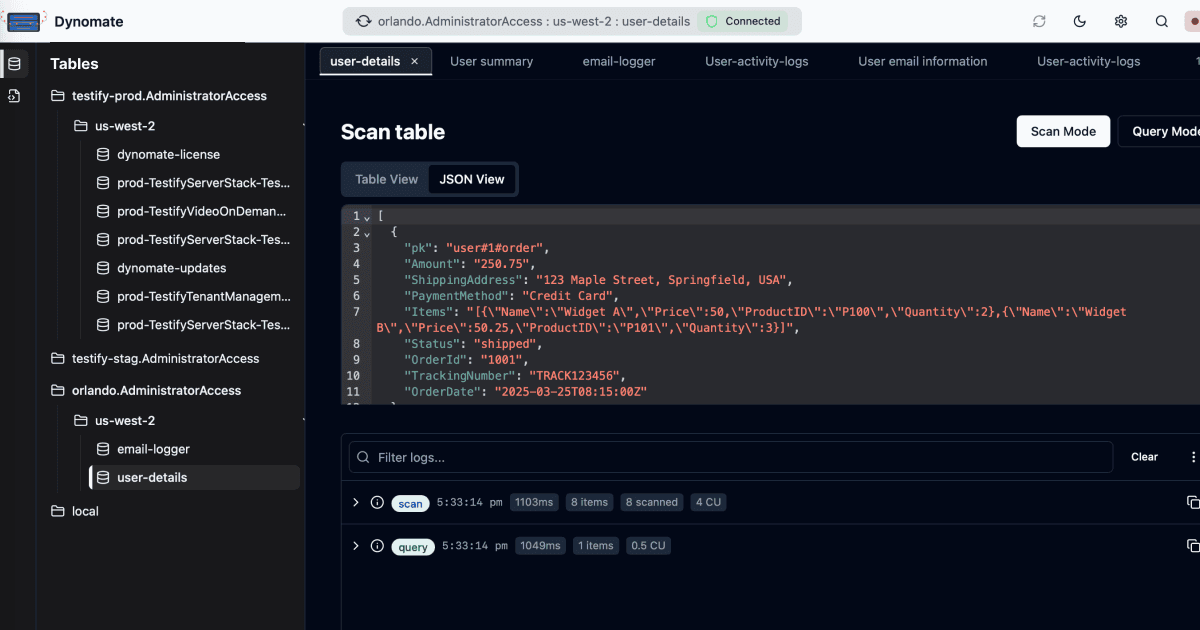Open testify-stag.AdministratorAccess folder

coord(165,358)
